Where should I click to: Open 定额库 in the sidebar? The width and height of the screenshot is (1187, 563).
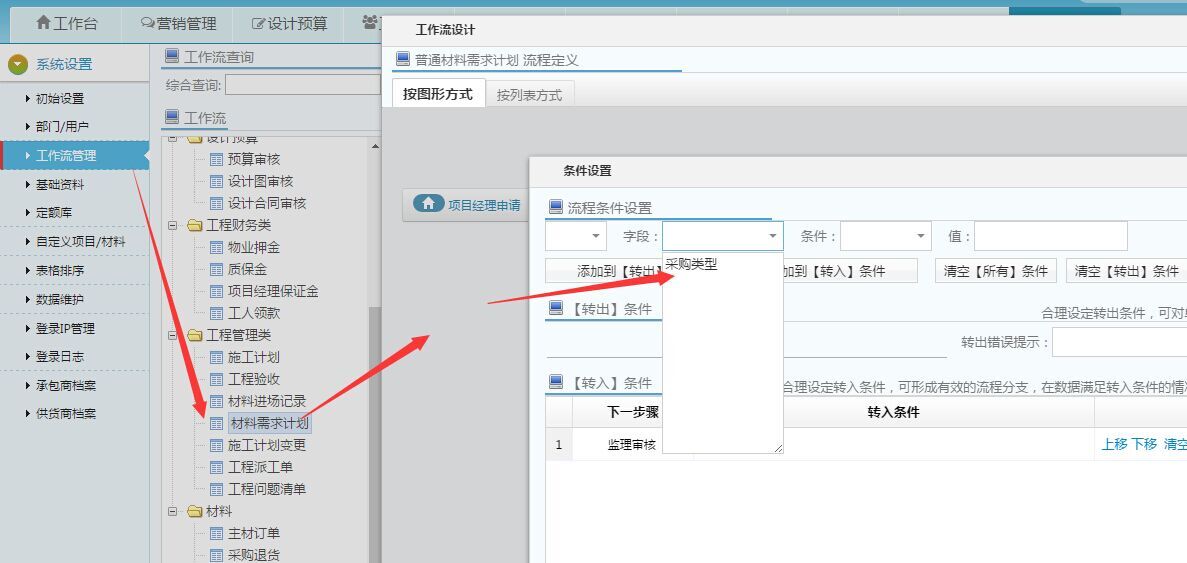click(54, 213)
